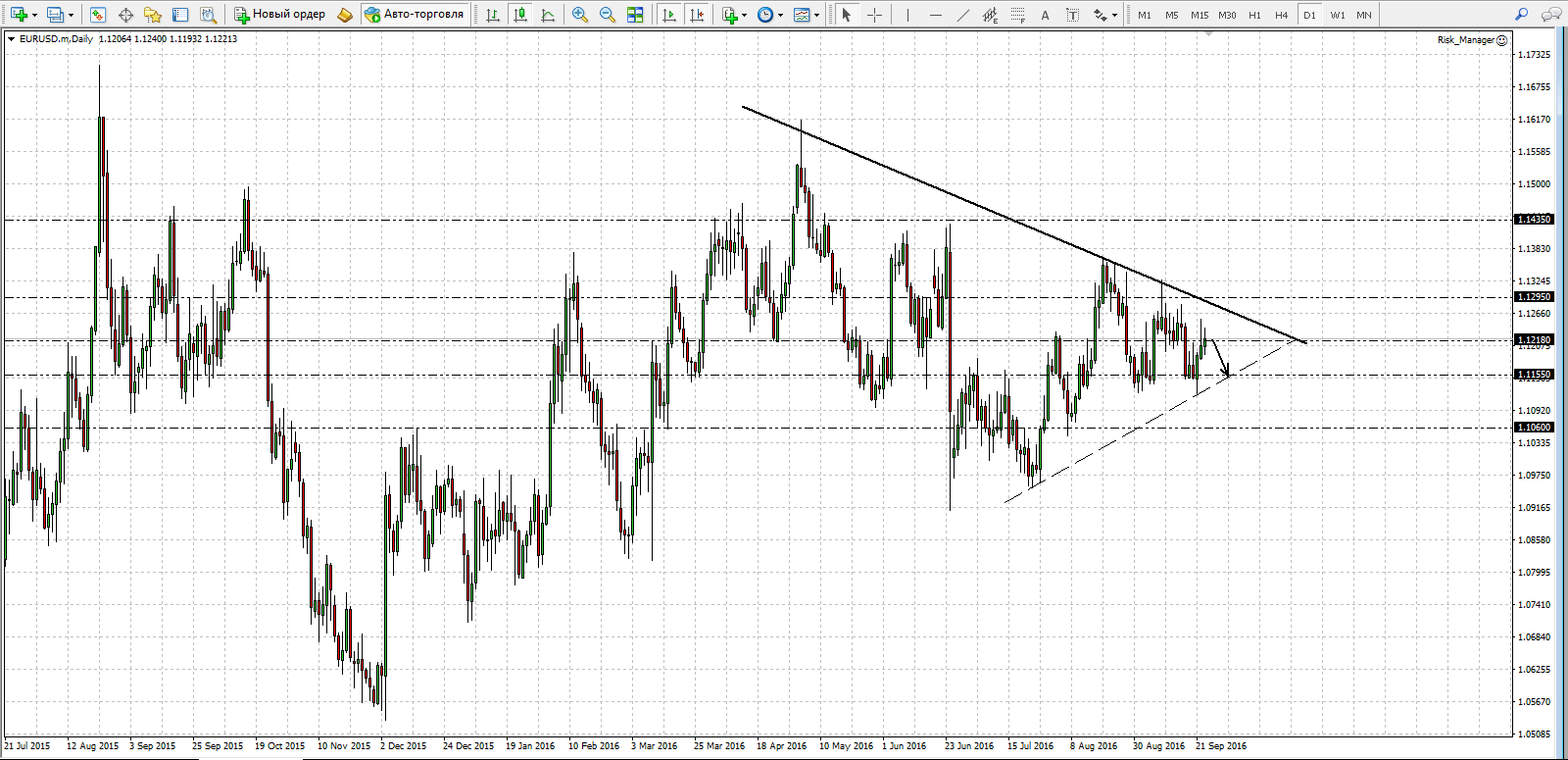Expand the Periods dropdown arrow
1568x760 pixels.
pos(780,15)
